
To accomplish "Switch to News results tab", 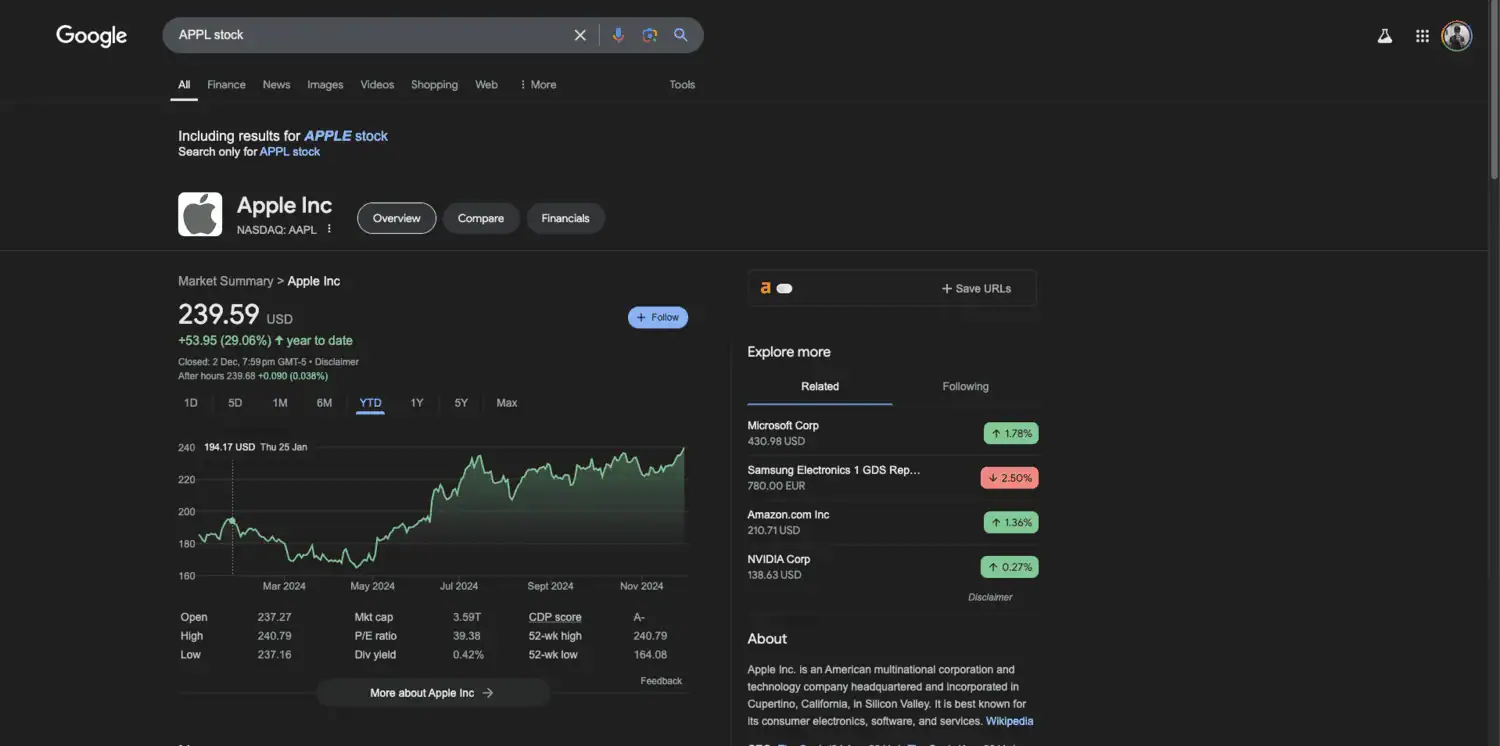I will click(x=276, y=85).
